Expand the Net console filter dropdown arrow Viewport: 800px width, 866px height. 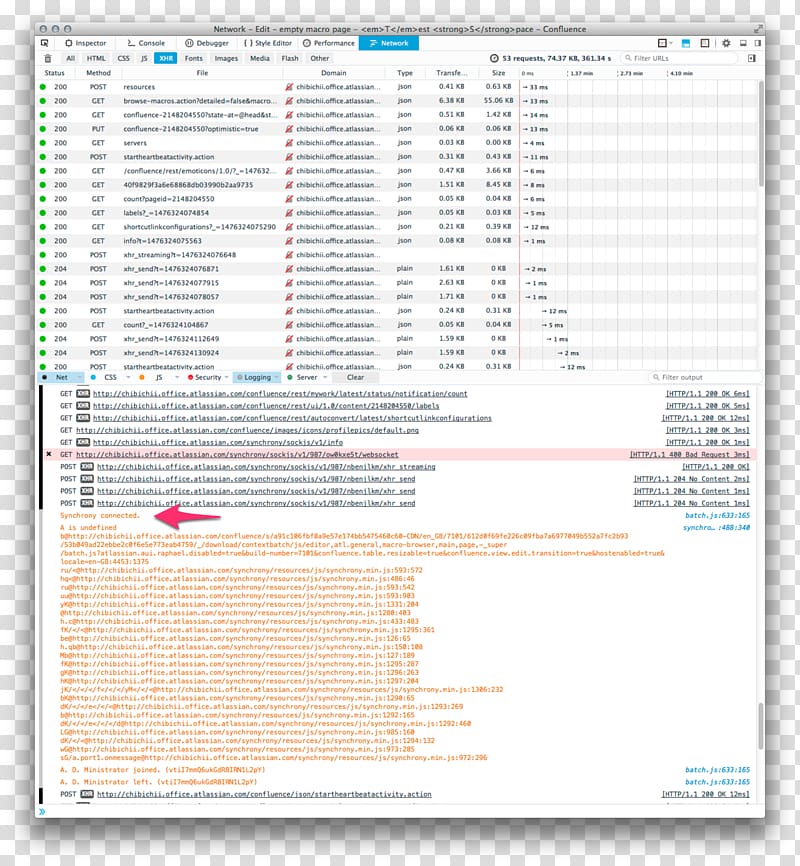pyautogui.click(x=80, y=377)
